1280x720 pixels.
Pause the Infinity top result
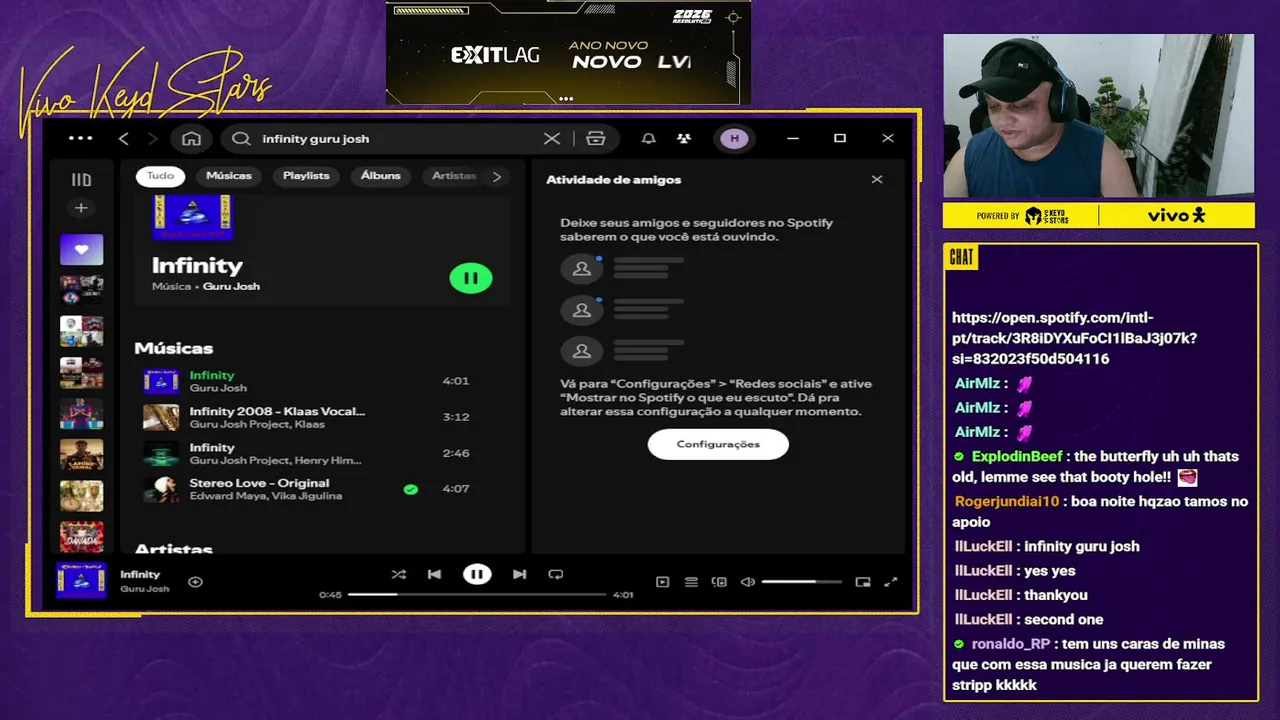471,278
